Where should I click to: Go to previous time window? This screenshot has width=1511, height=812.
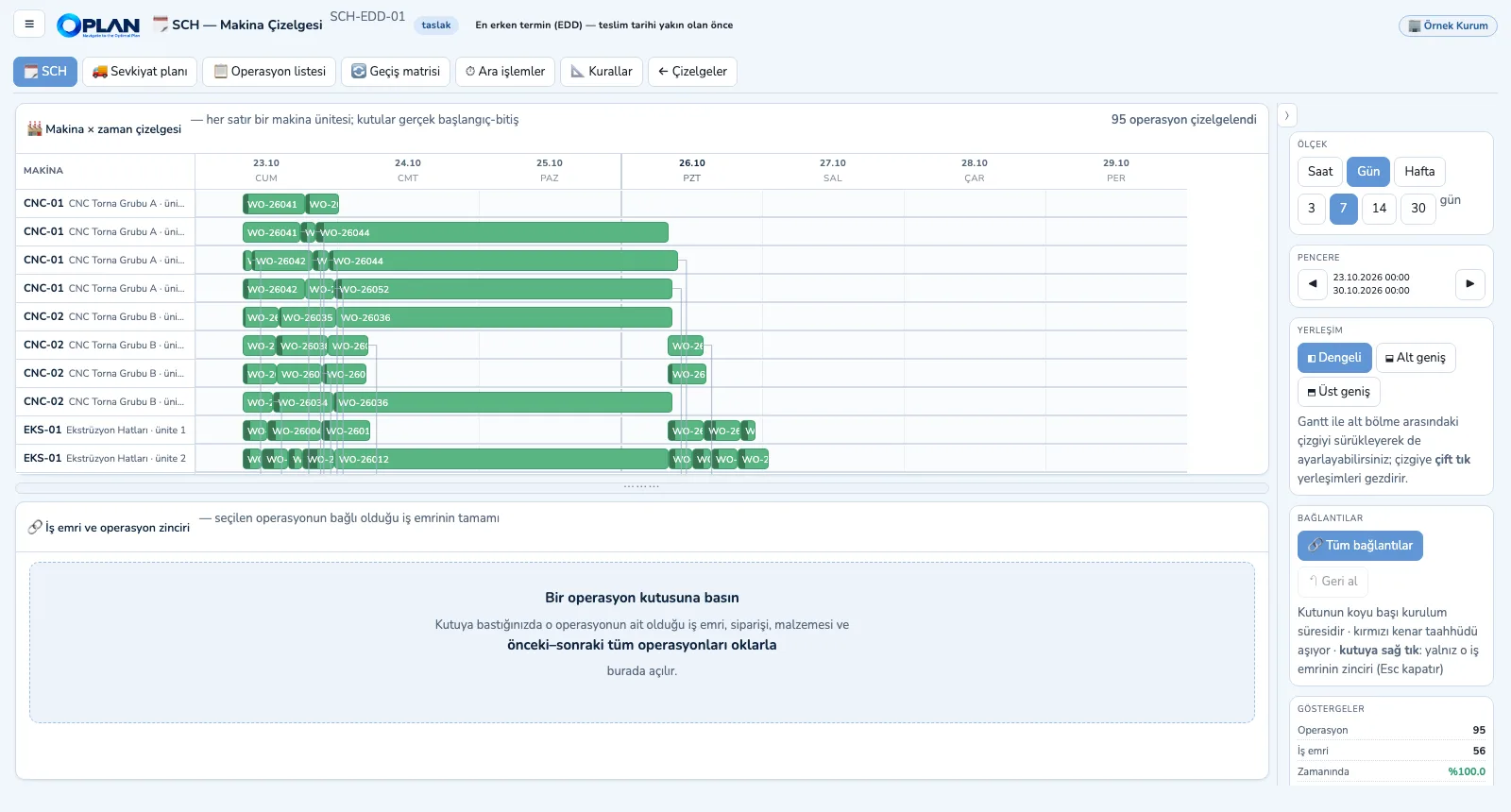click(x=1313, y=284)
